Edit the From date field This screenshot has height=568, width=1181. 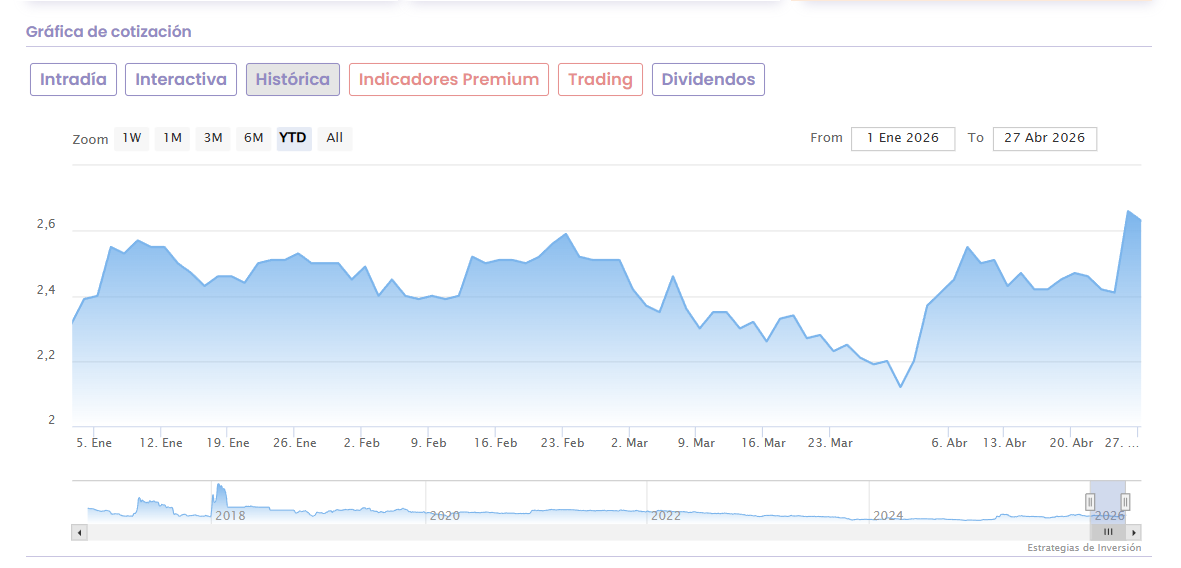point(903,138)
